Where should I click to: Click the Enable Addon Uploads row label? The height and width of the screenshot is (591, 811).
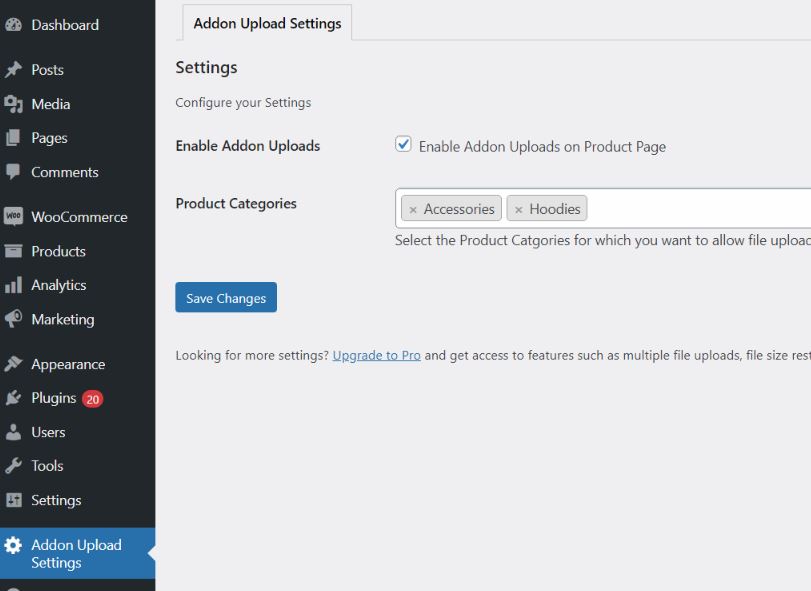(248, 146)
